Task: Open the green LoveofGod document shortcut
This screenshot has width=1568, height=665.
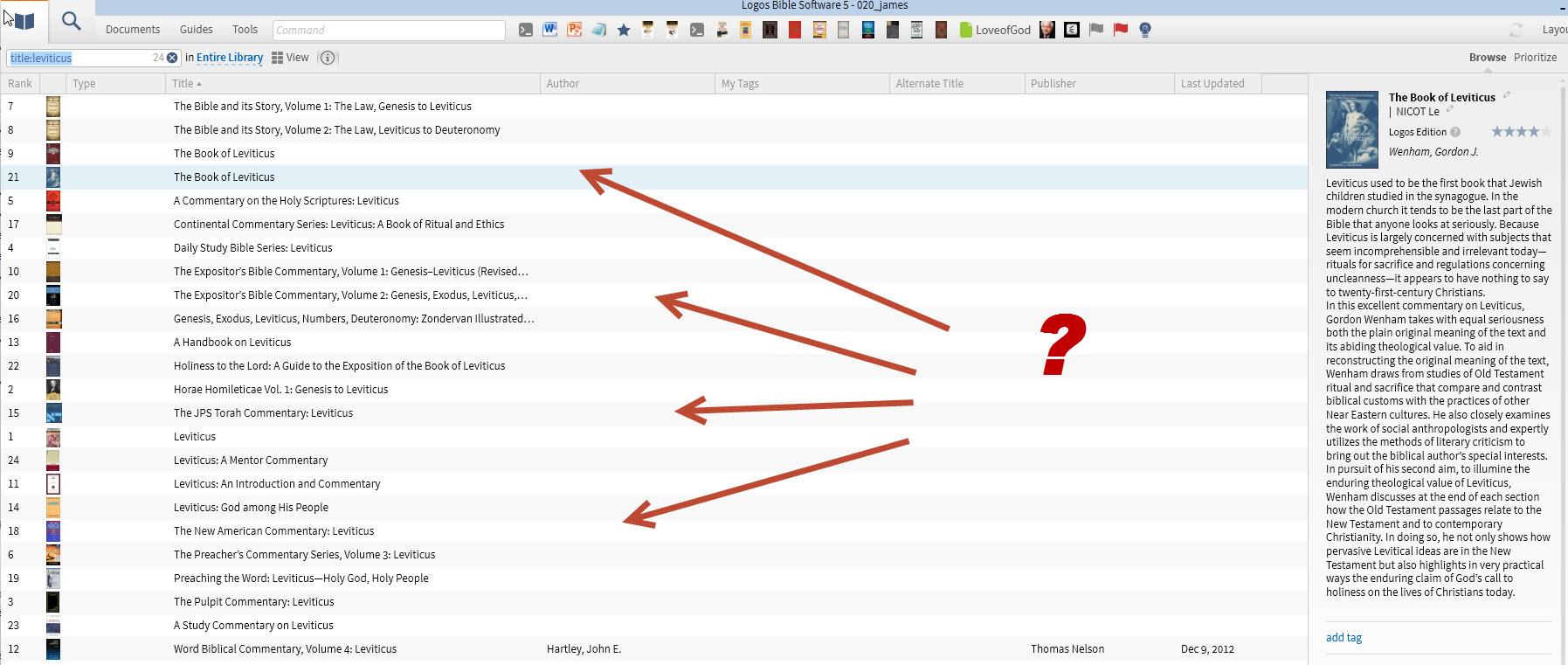Action: point(995,30)
